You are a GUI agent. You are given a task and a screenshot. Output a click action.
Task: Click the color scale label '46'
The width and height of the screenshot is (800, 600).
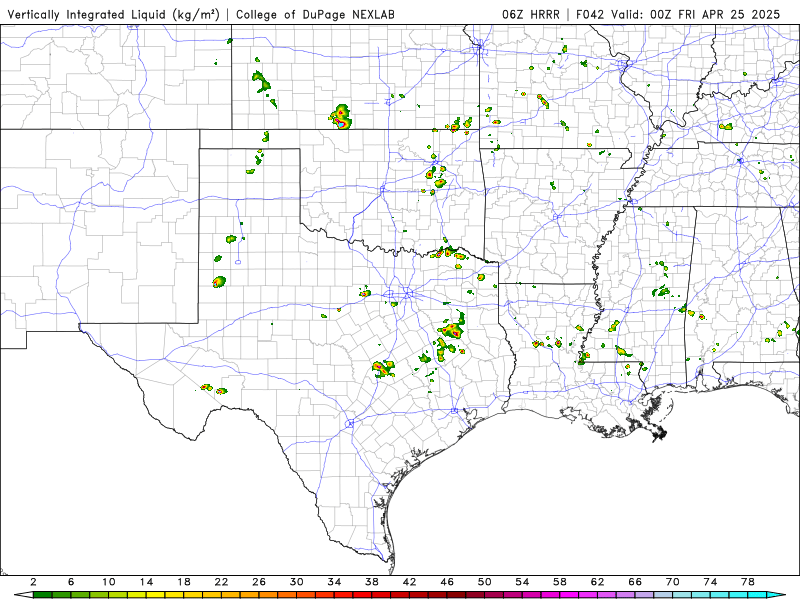point(447,582)
